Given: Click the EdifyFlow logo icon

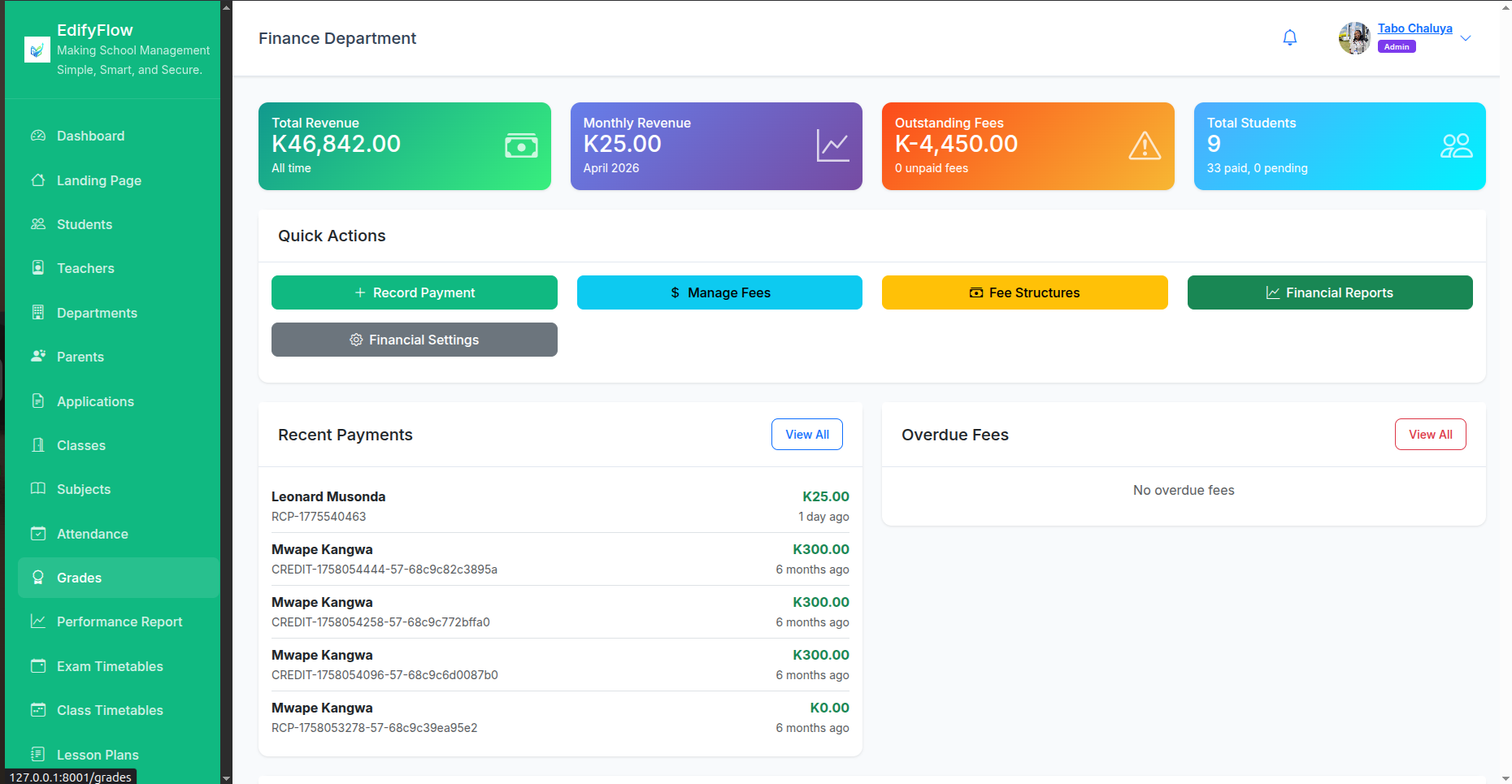Looking at the screenshot, I should point(37,50).
